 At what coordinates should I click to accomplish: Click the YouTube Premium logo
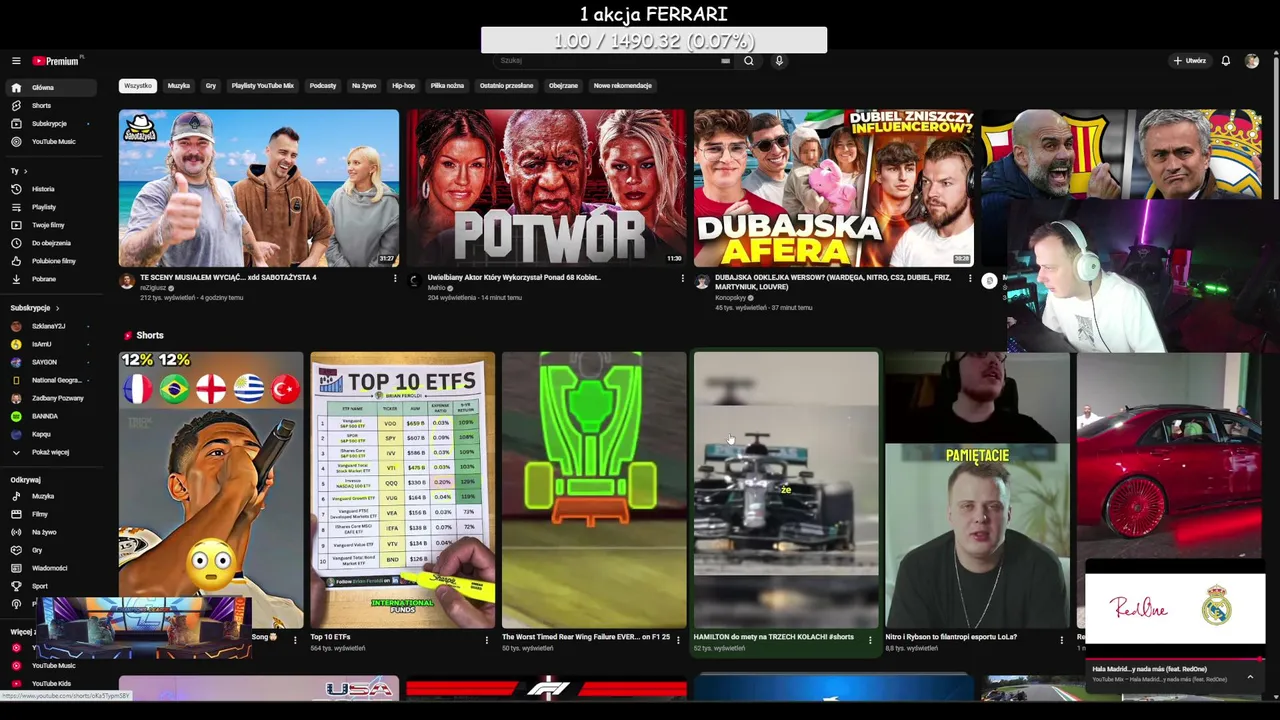[57, 61]
